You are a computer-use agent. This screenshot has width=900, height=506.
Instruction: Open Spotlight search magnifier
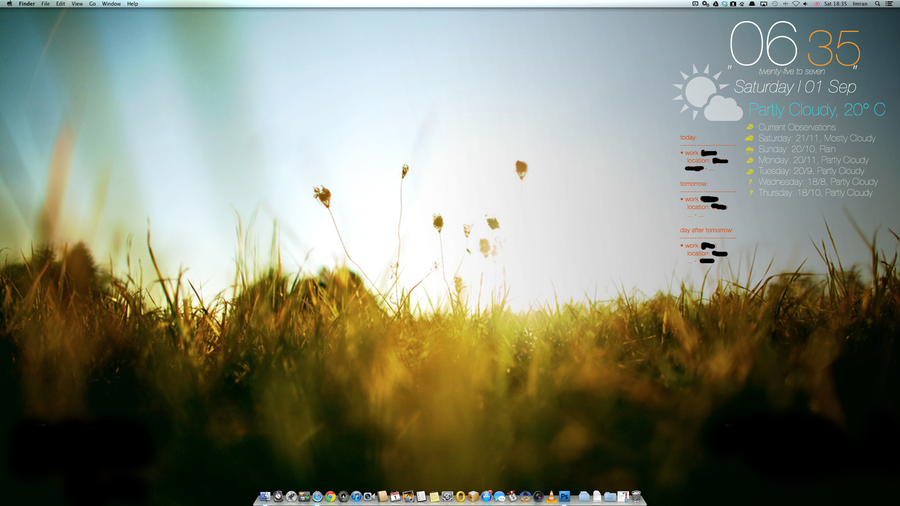tap(878, 3)
